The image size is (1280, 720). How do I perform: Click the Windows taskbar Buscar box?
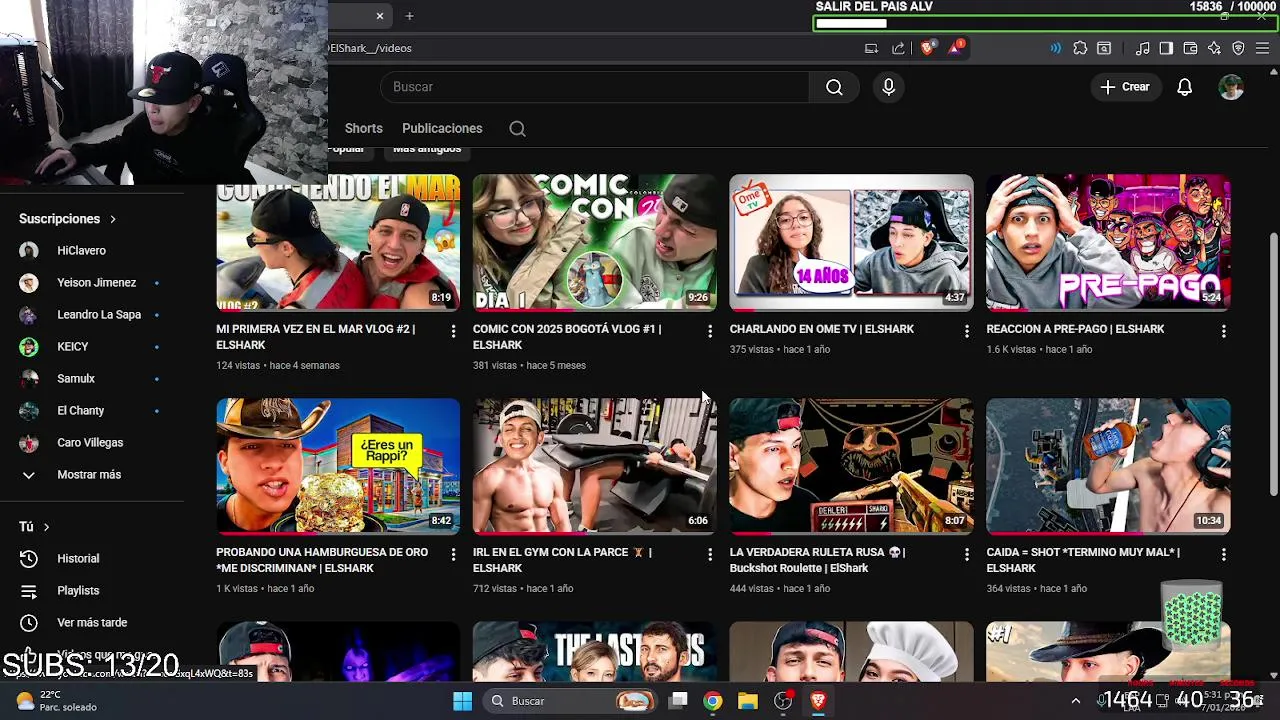[x=570, y=701]
